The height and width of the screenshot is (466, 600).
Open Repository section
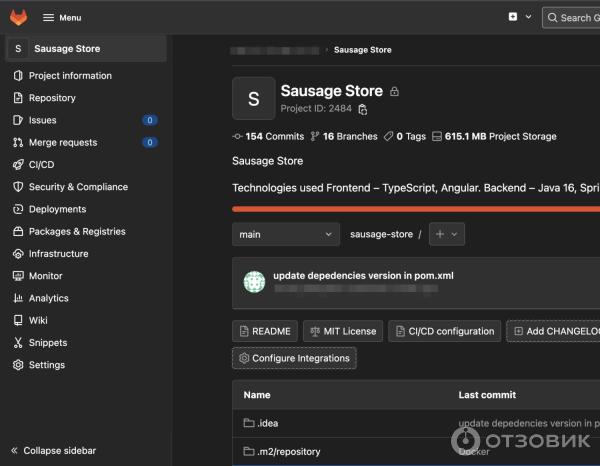pos(52,98)
